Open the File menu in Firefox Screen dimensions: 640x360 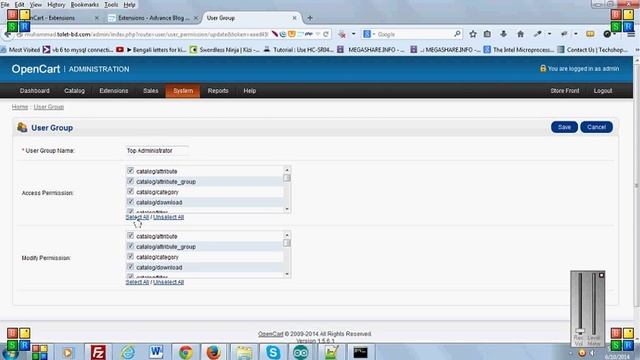5,4
